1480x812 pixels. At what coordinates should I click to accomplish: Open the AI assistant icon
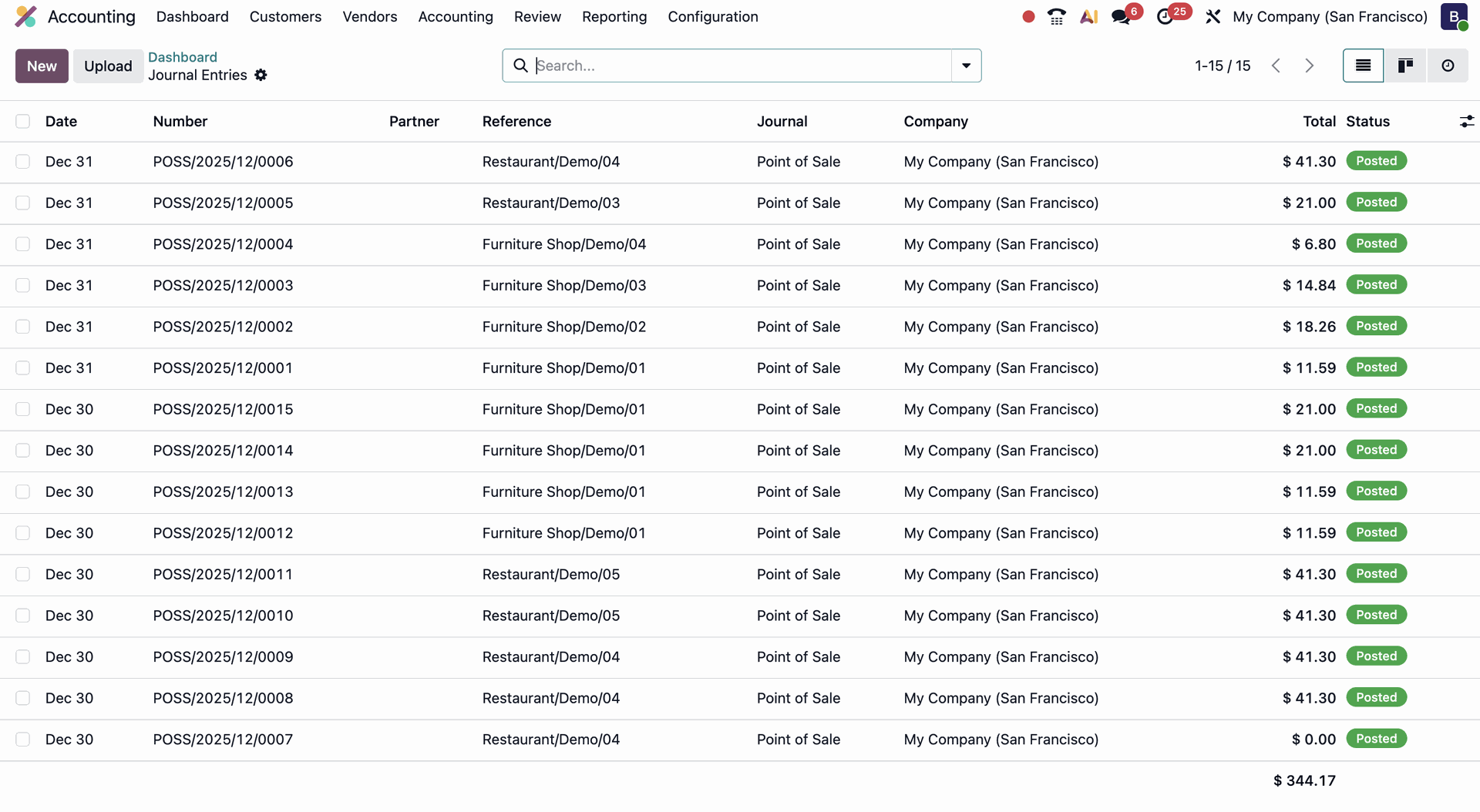tap(1088, 17)
